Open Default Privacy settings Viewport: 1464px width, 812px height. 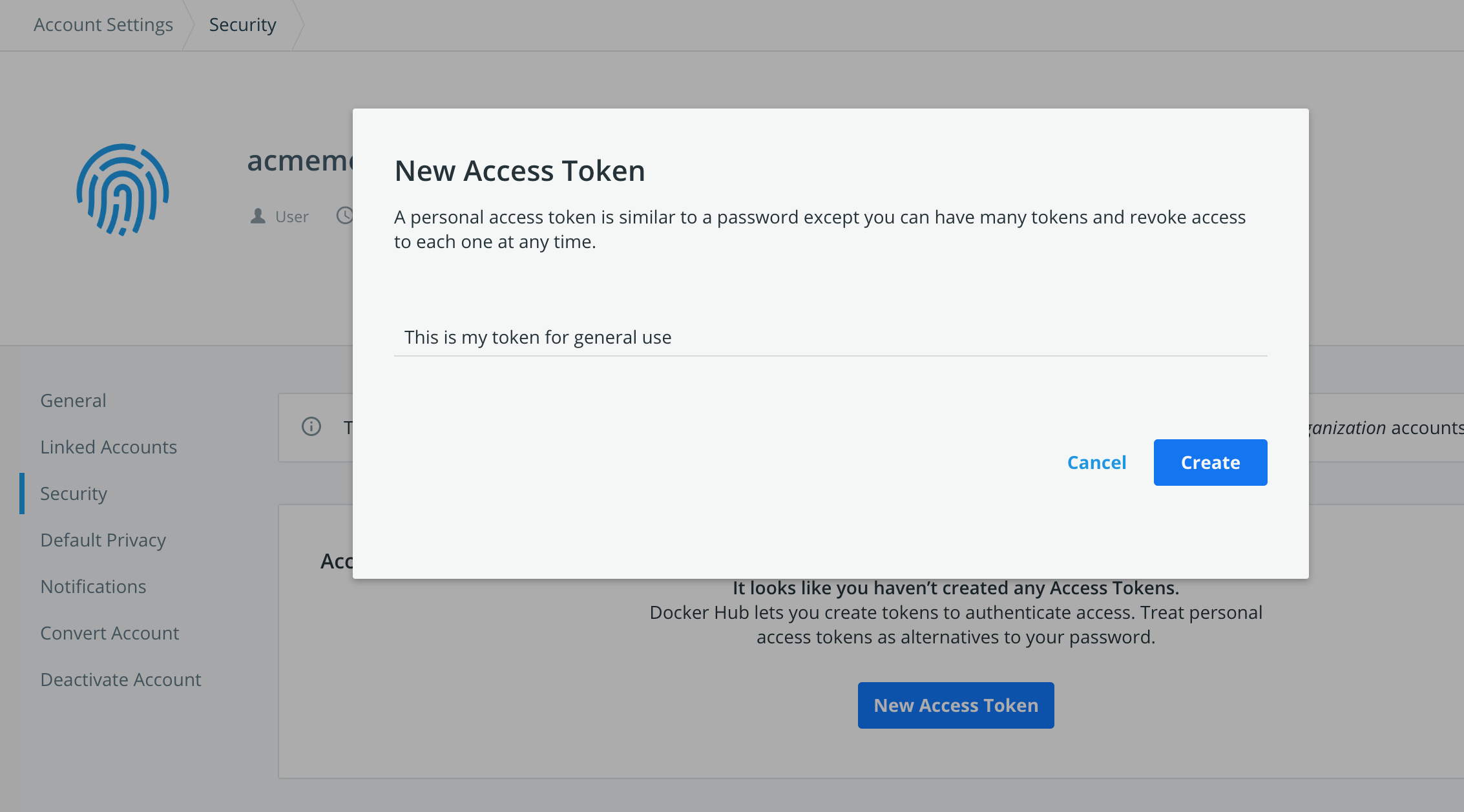coord(103,540)
